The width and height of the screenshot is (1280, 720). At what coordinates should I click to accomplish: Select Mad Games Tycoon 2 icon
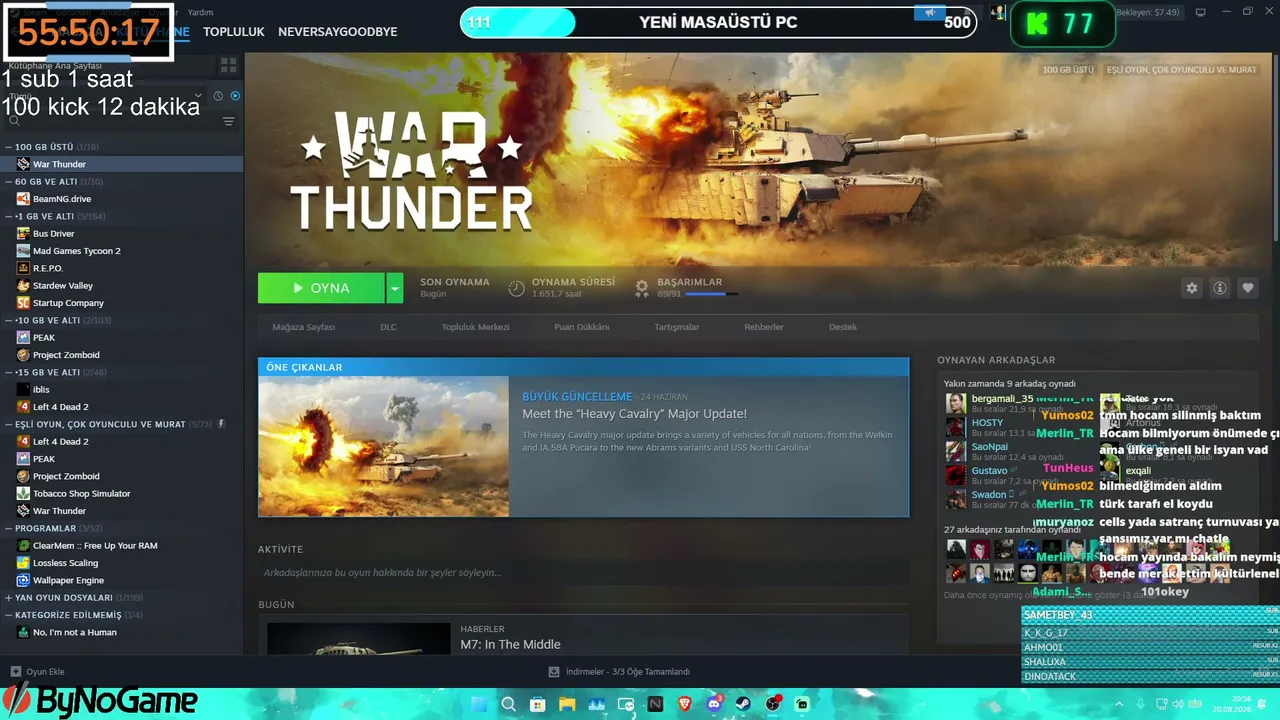click(24, 251)
